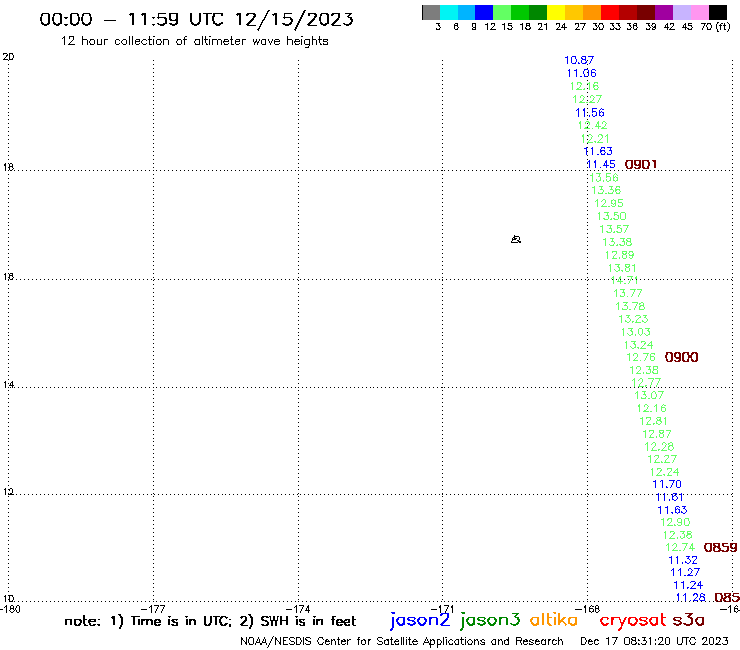740x650 pixels.
Task: Pick the pink swatch in the color scale
Action: click(699, 12)
